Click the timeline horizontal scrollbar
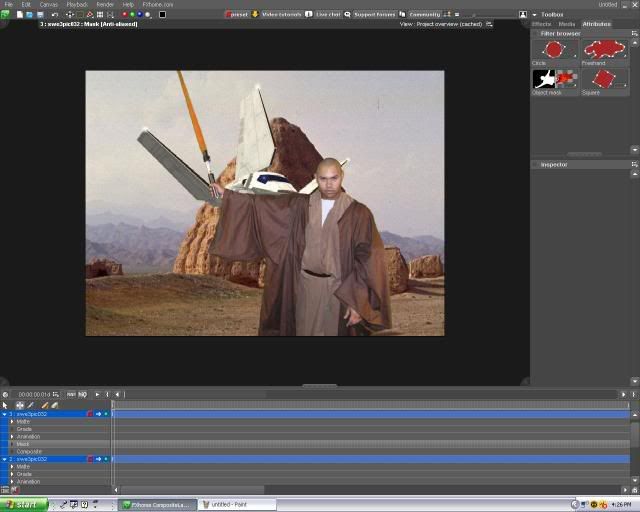Image resolution: width=640 pixels, height=512 pixels. (193, 490)
